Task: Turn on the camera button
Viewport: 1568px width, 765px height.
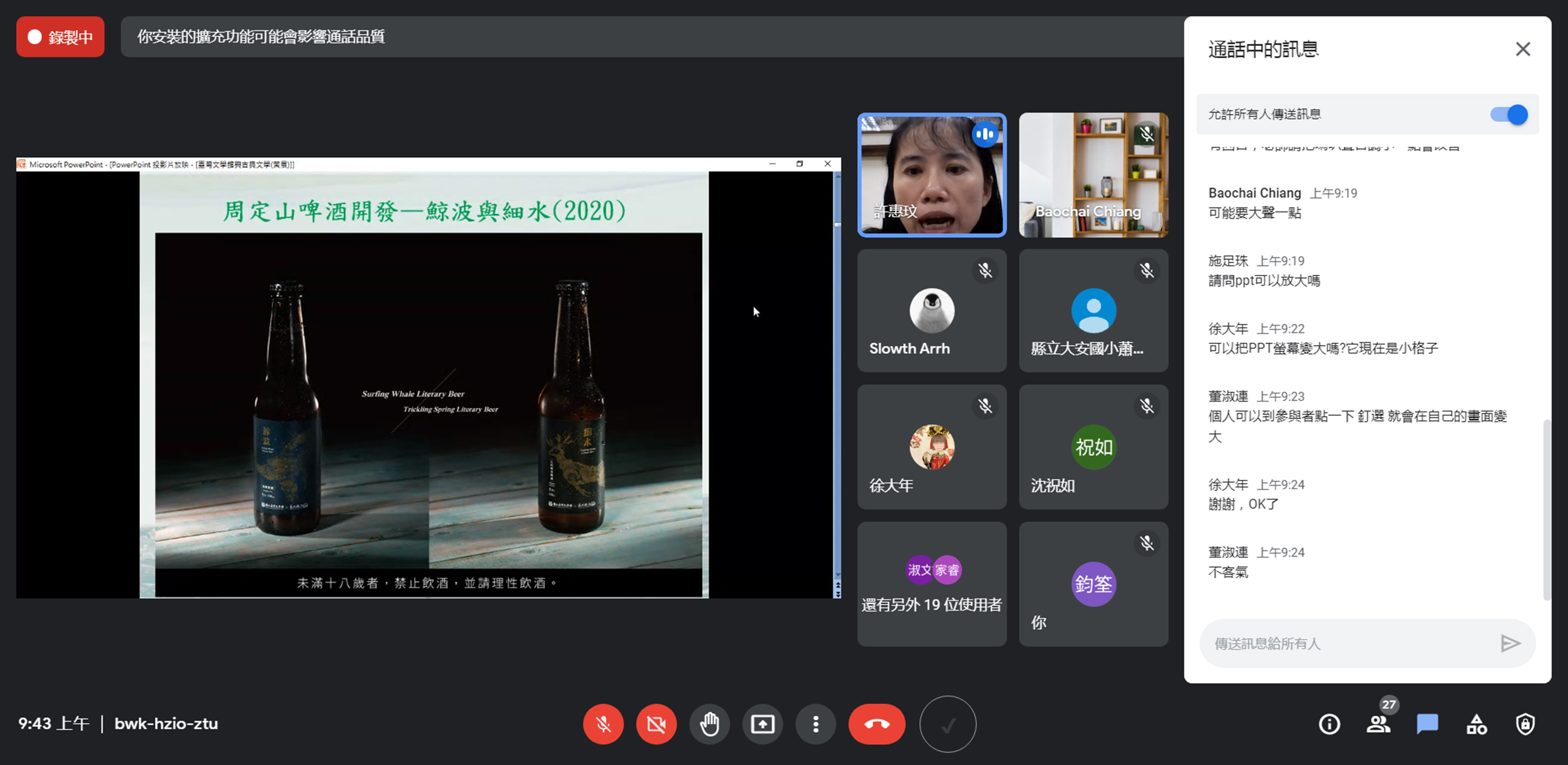Action: 655,724
